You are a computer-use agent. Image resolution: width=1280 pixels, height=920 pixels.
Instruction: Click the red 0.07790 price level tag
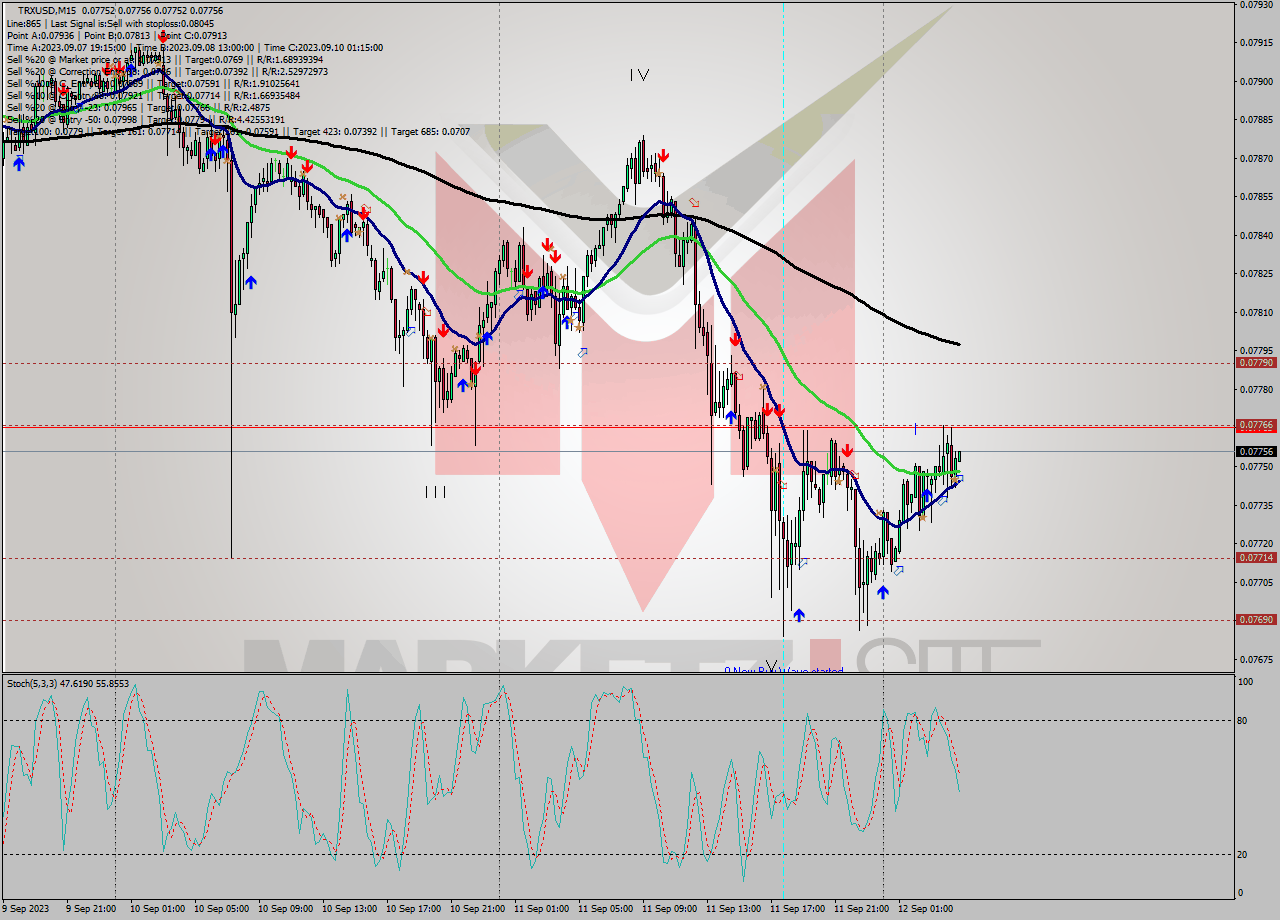(1257, 363)
